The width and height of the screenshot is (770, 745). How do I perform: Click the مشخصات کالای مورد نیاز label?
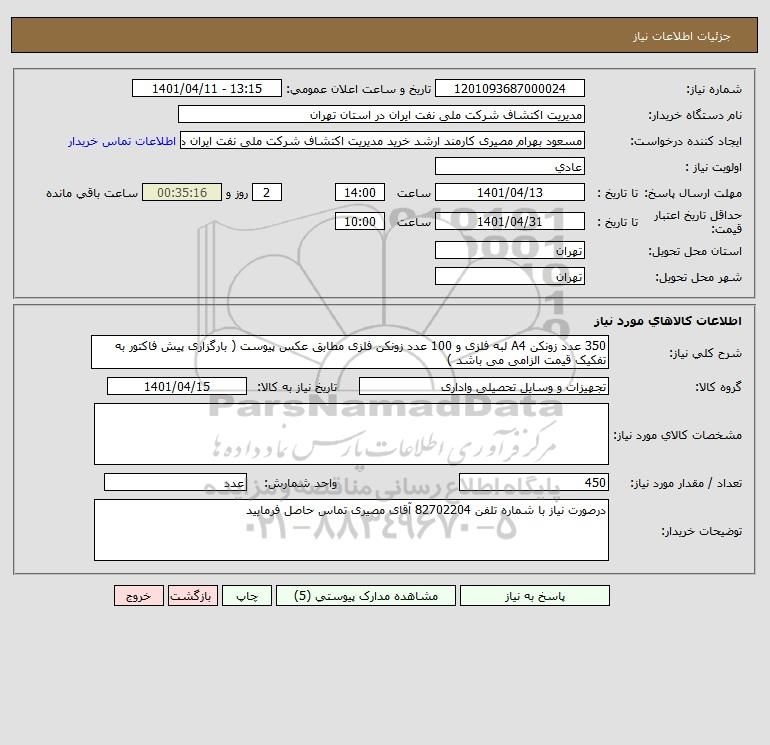[678, 435]
